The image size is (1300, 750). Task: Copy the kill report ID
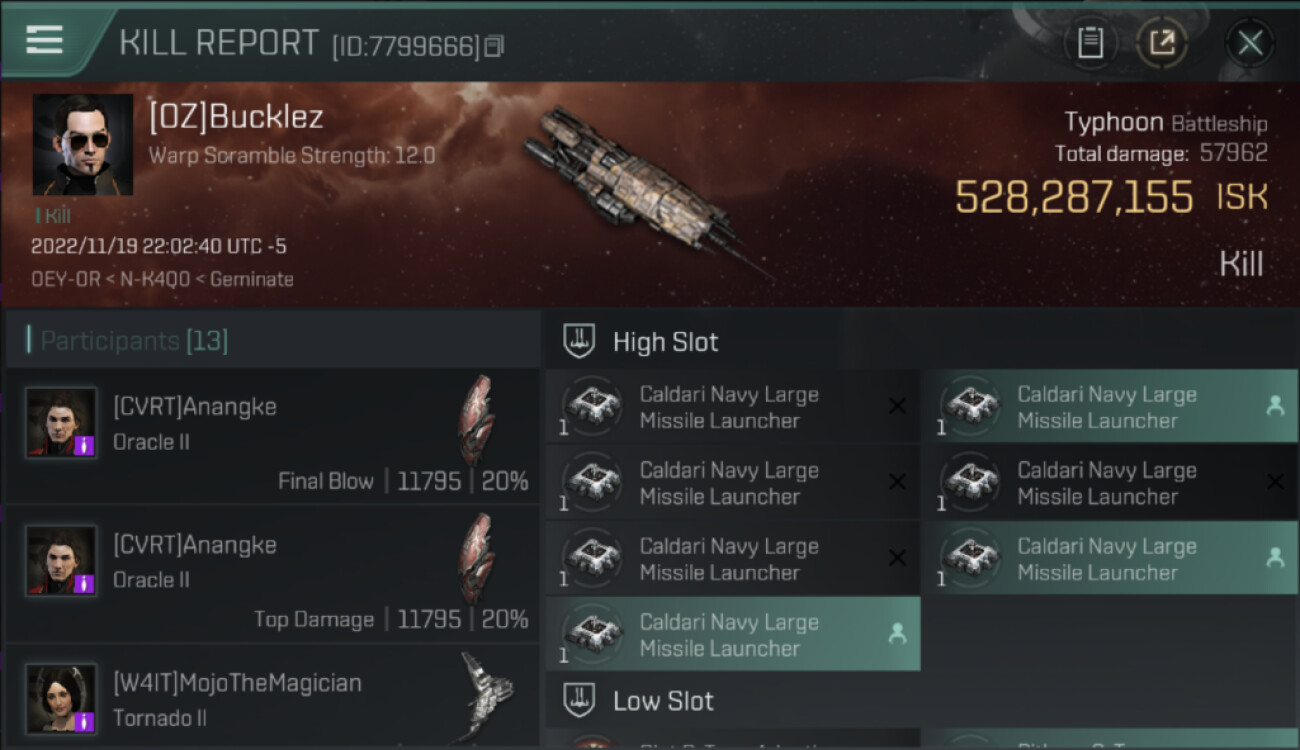point(494,46)
